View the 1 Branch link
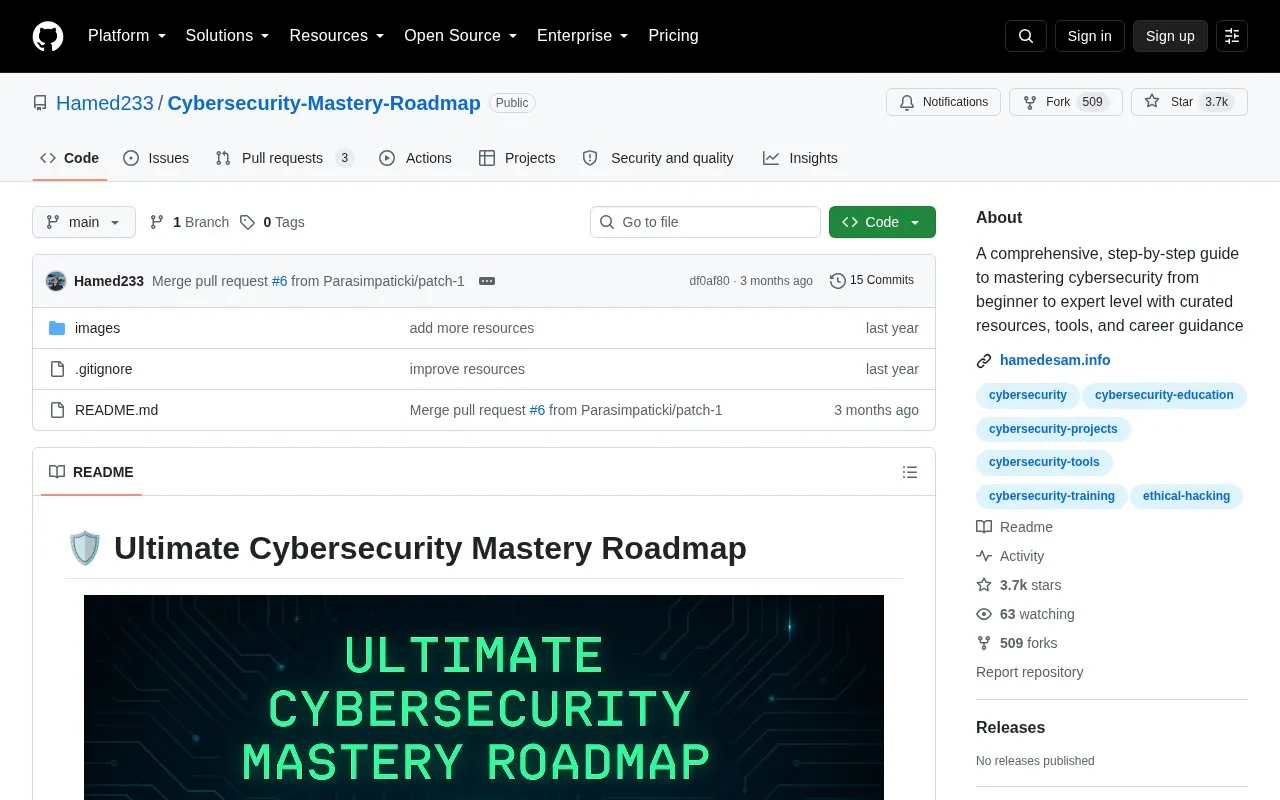 click(189, 222)
